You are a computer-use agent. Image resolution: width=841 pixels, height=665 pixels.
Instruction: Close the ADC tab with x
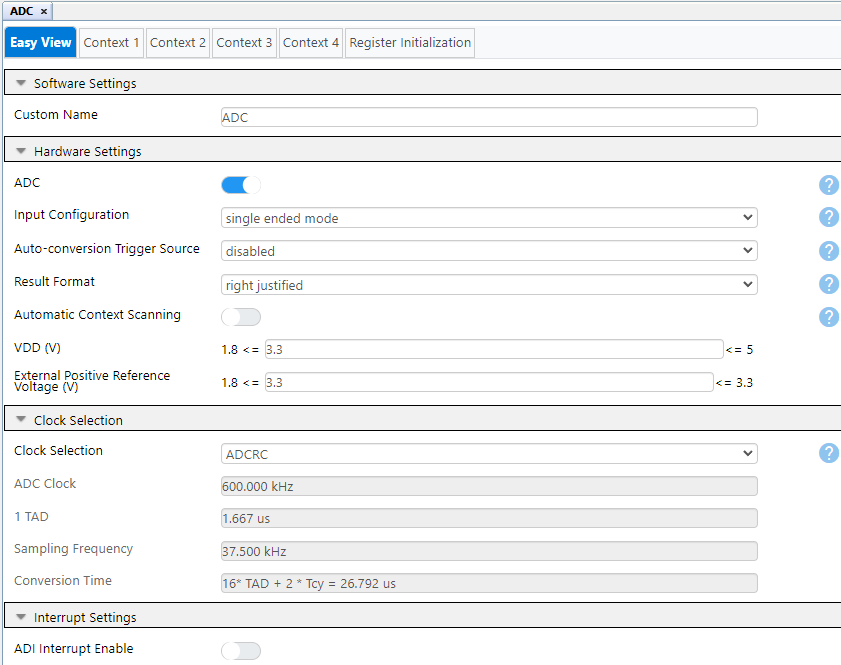[x=44, y=11]
